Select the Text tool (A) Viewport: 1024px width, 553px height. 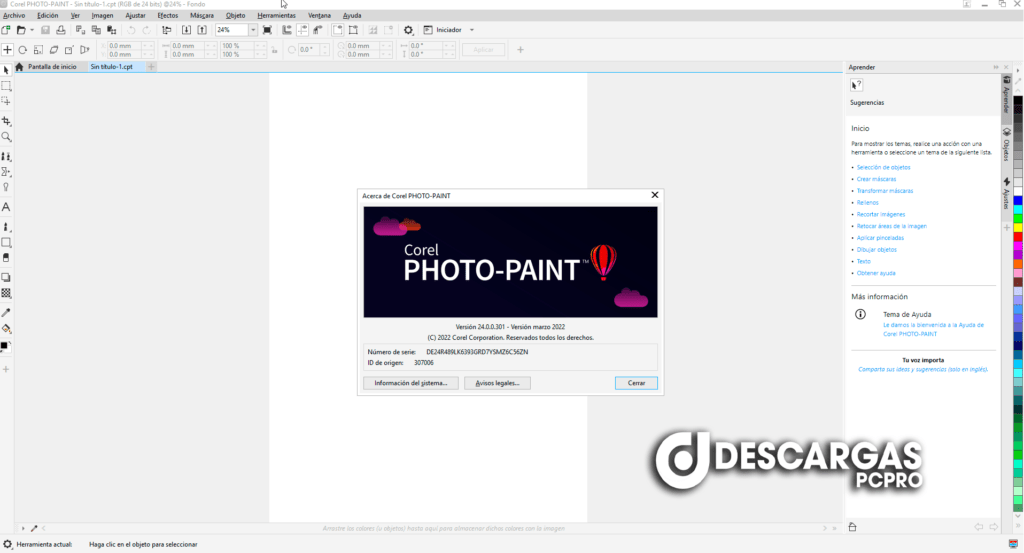tap(6, 207)
